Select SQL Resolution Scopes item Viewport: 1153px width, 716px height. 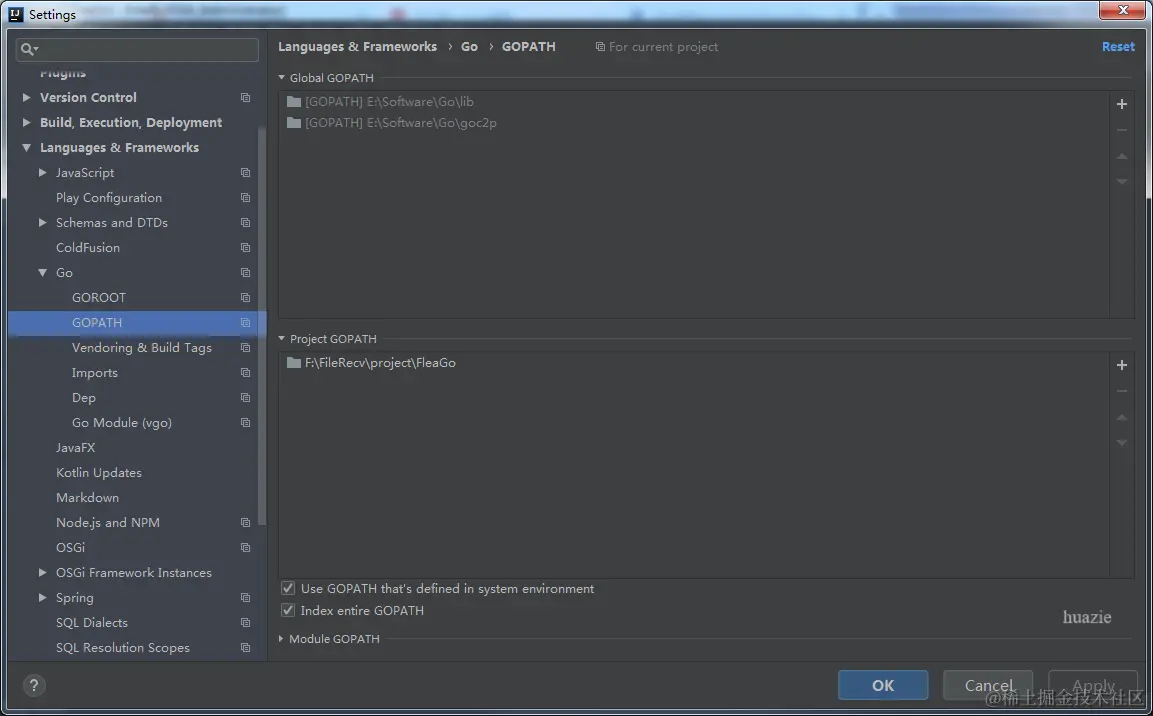coord(122,648)
